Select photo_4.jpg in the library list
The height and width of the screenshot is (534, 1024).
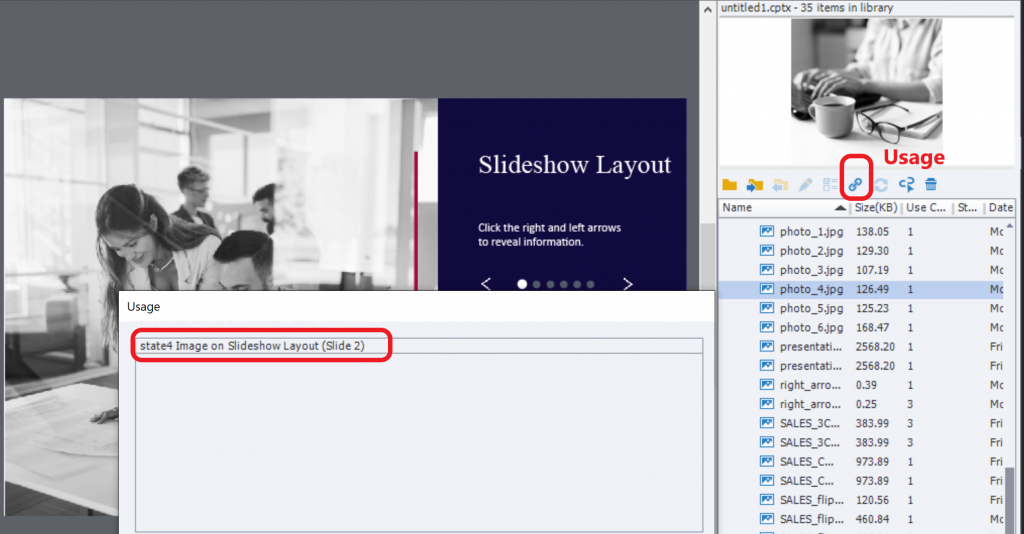pos(808,289)
